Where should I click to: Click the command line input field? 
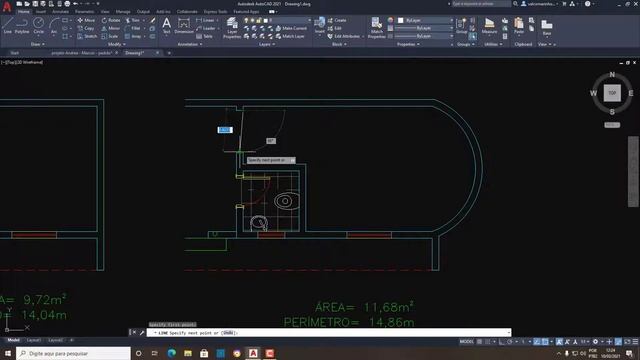pyautogui.click(x=329, y=333)
